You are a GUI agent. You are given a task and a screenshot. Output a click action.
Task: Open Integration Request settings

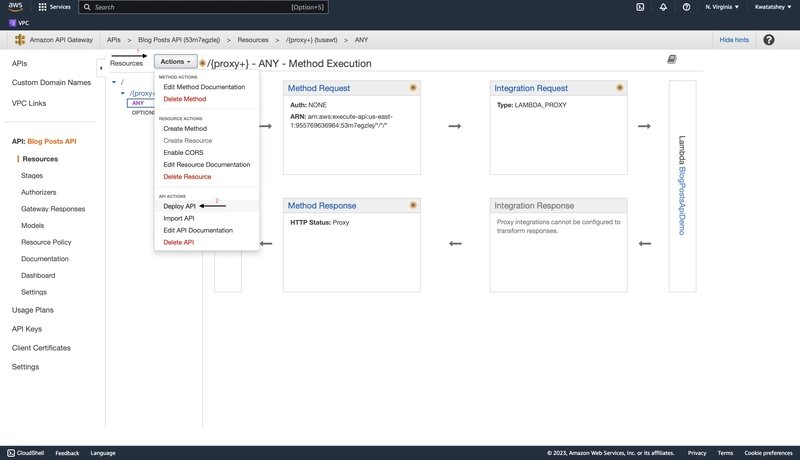coord(531,88)
